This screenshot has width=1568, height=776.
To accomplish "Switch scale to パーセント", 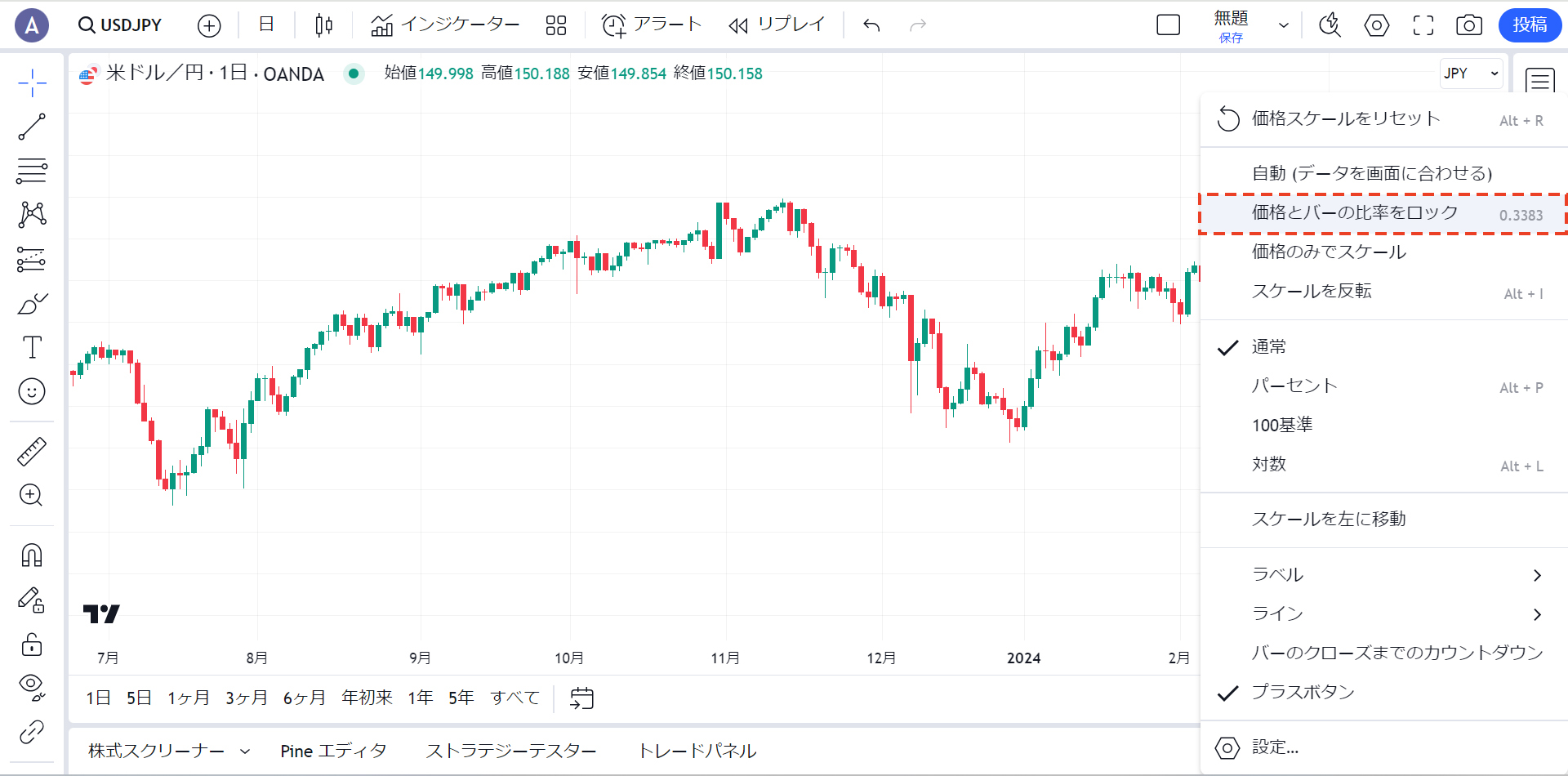I will coord(1384,386).
